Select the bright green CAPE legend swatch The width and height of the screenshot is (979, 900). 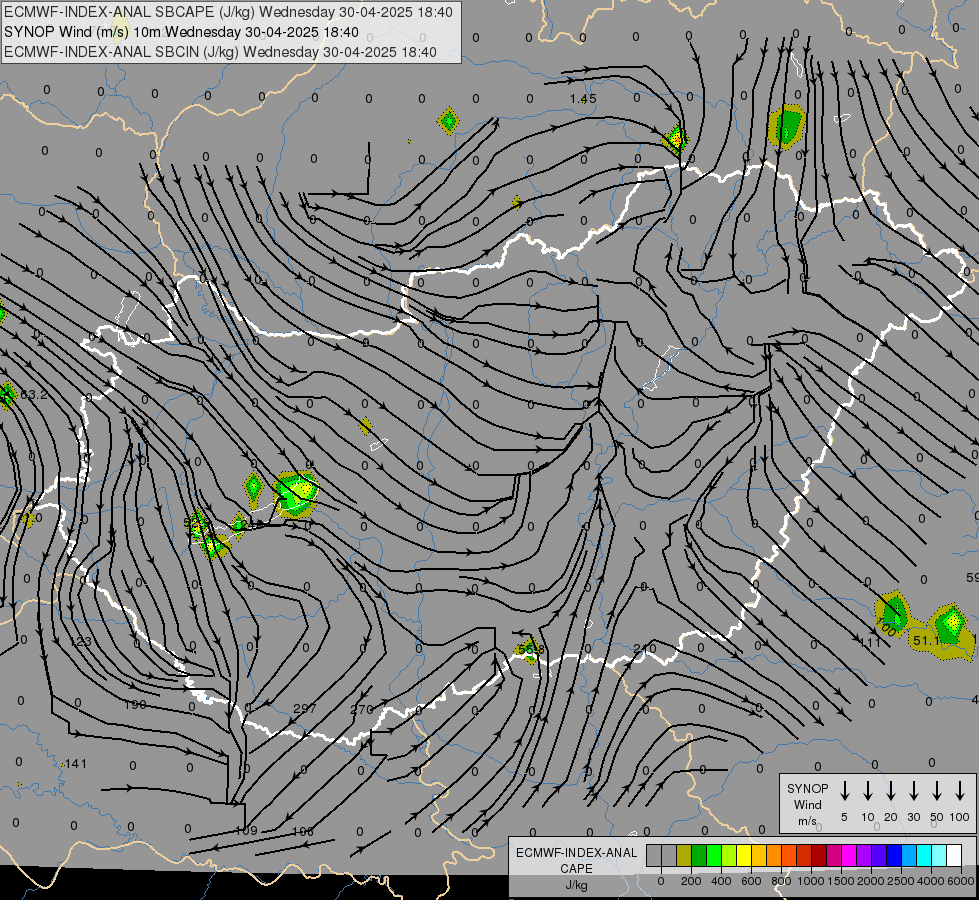click(x=714, y=855)
